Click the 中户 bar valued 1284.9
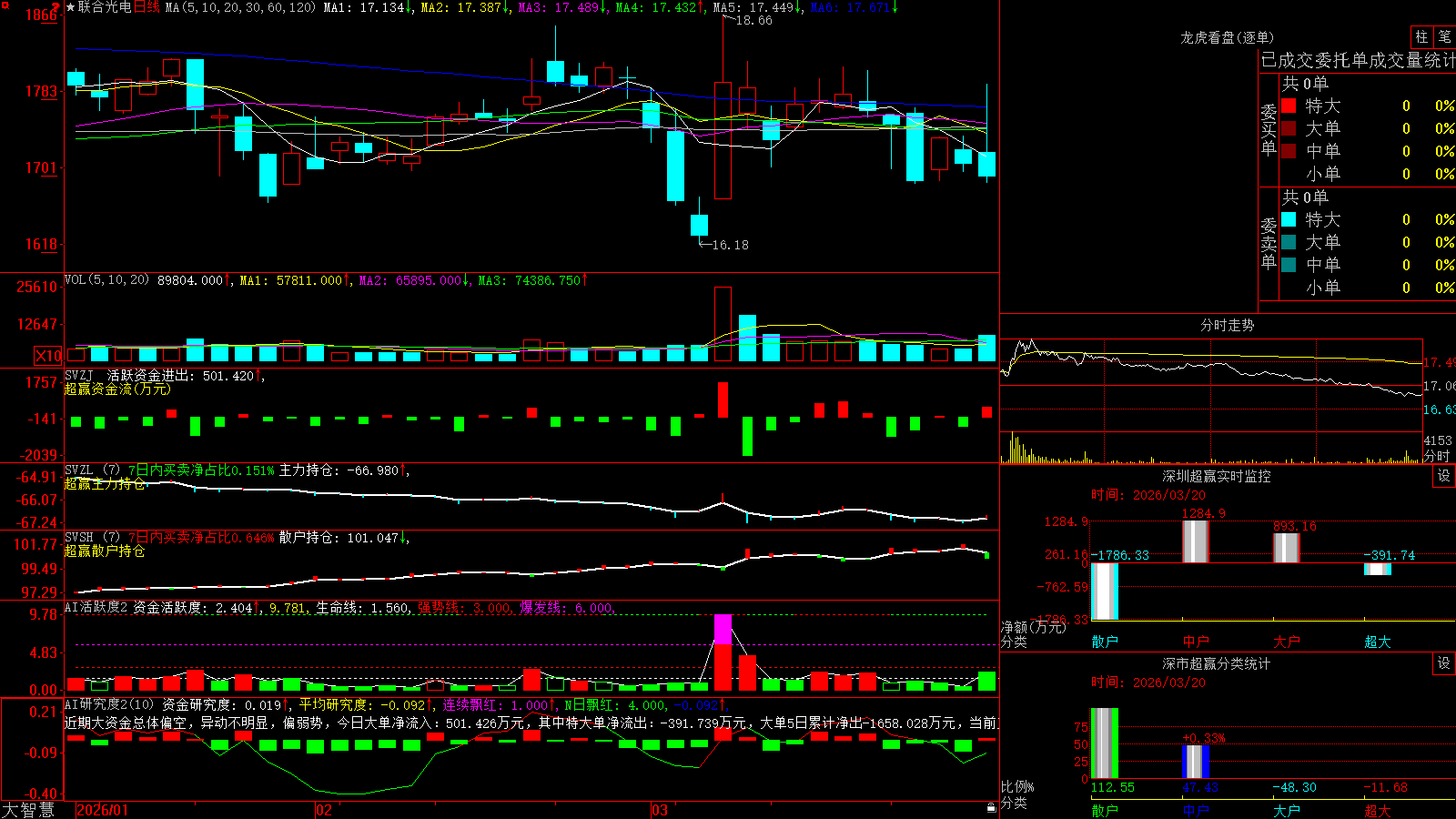Screen dimensions: 1456x819 pyautogui.click(x=1195, y=541)
